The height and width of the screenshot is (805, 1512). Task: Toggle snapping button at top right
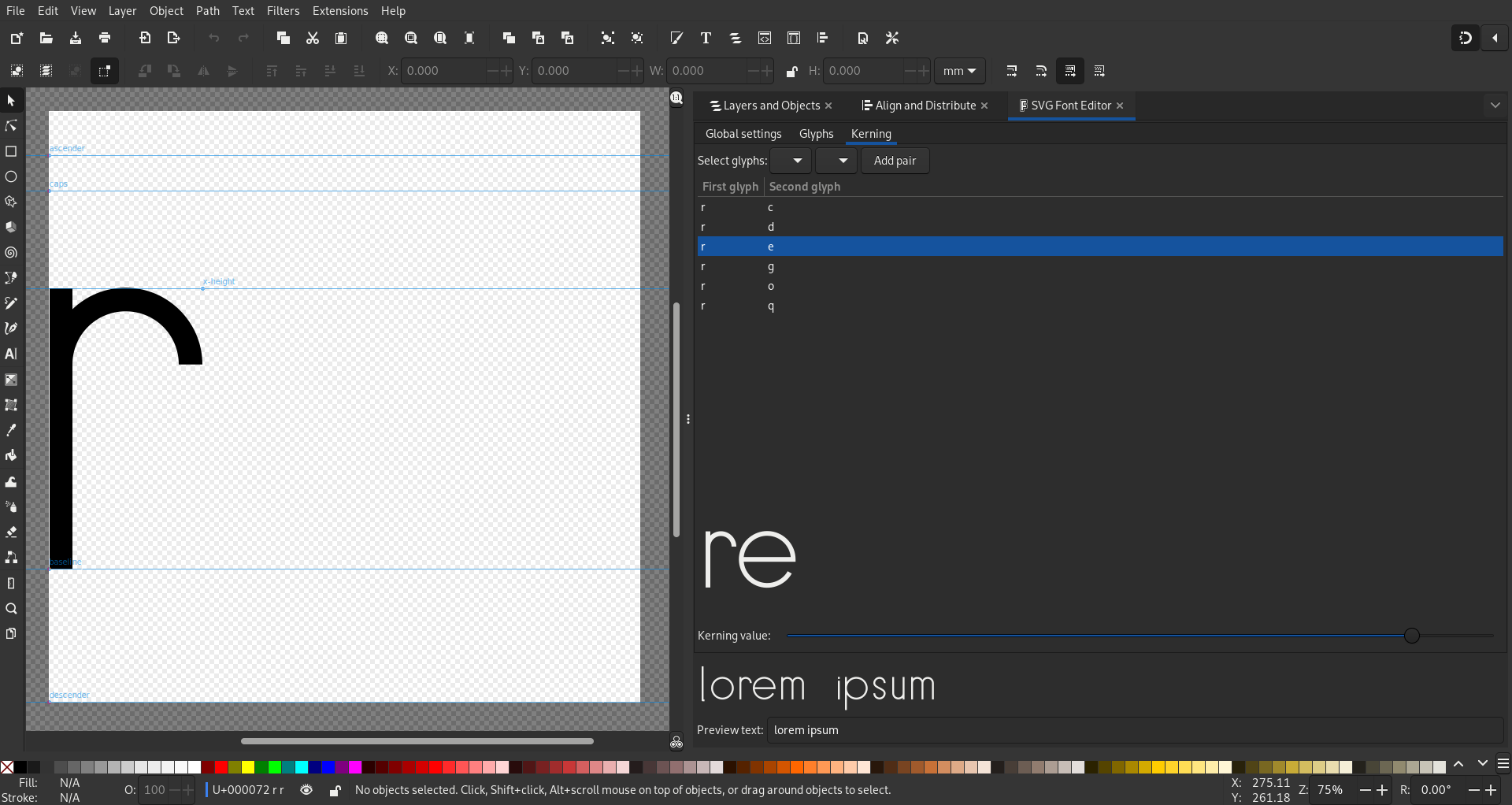1466,38
